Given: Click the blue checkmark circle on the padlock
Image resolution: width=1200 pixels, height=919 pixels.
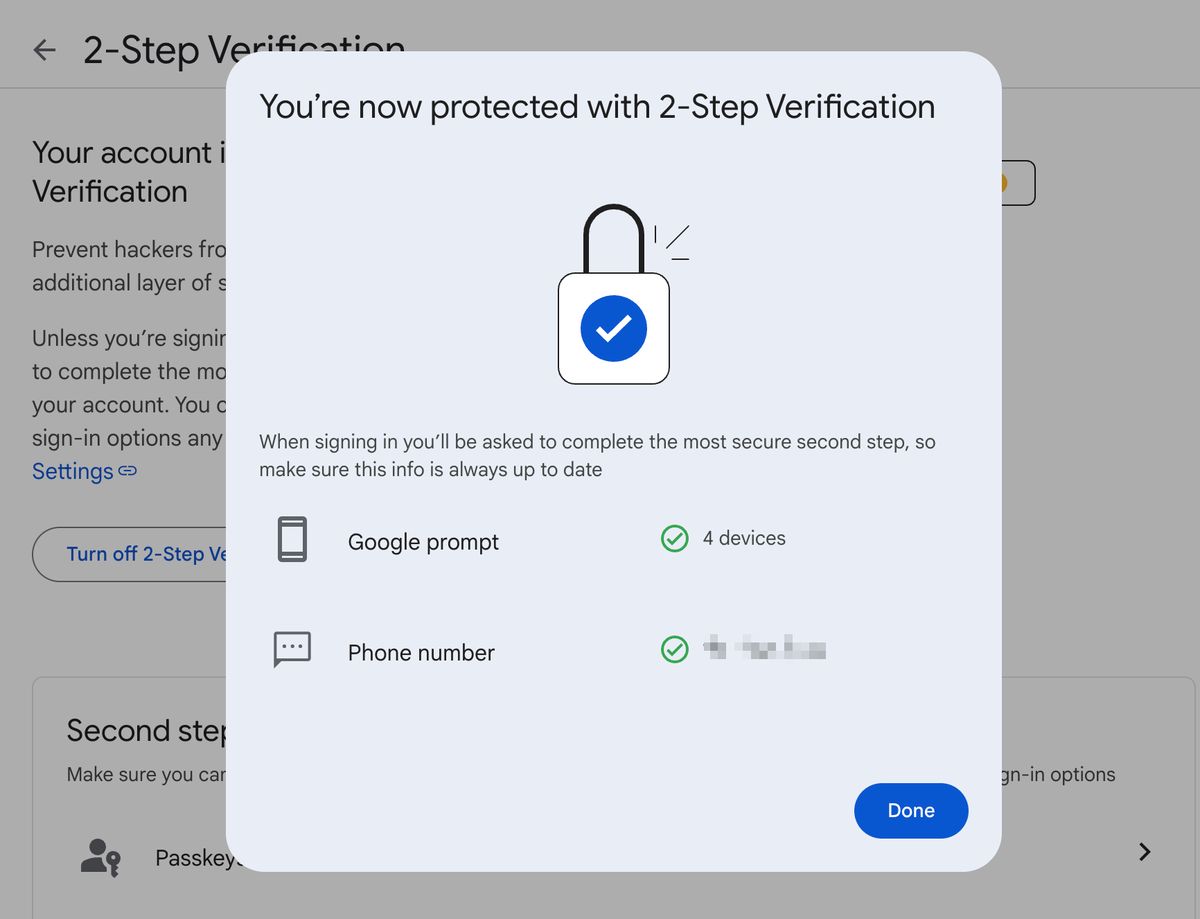Looking at the screenshot, I should (x=613, y=327).
